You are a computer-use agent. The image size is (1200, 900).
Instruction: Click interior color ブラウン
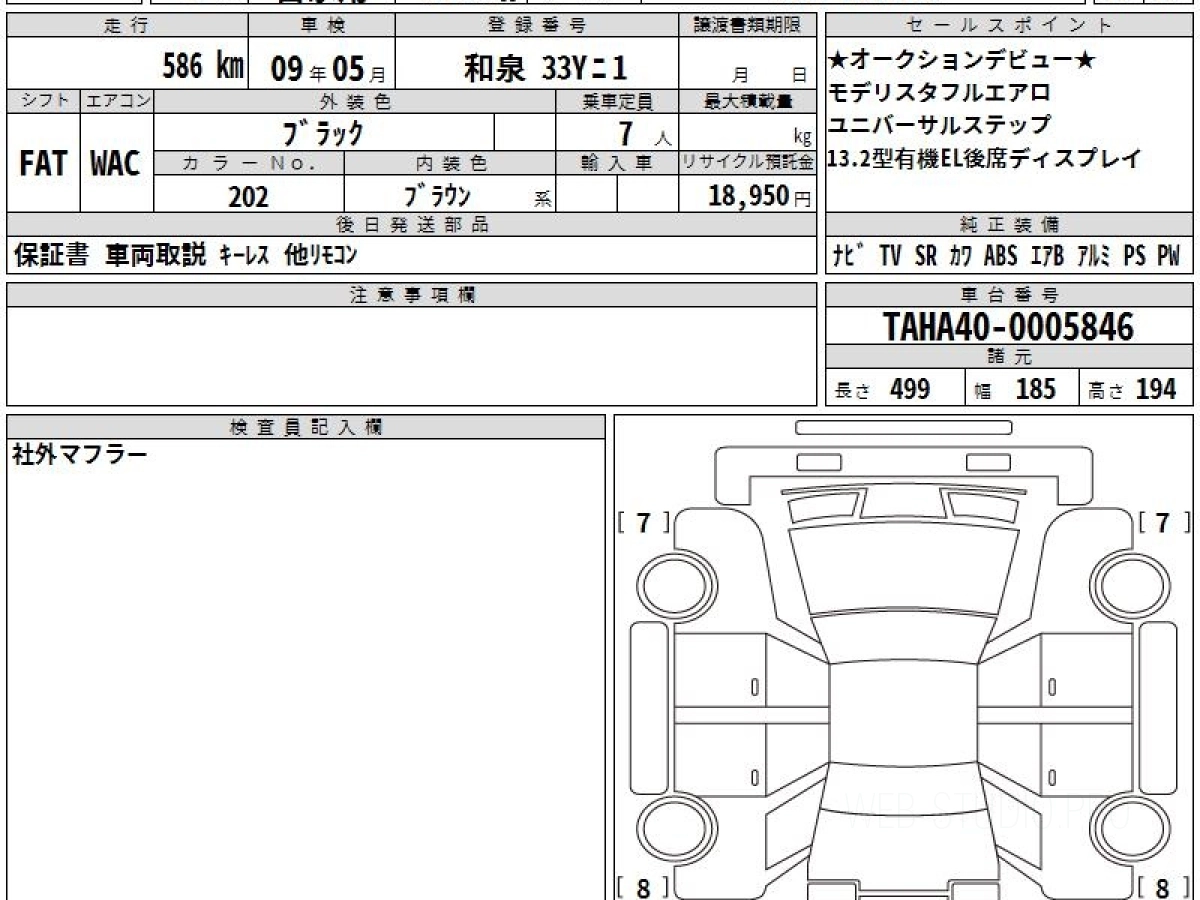[x=437, y=195]
